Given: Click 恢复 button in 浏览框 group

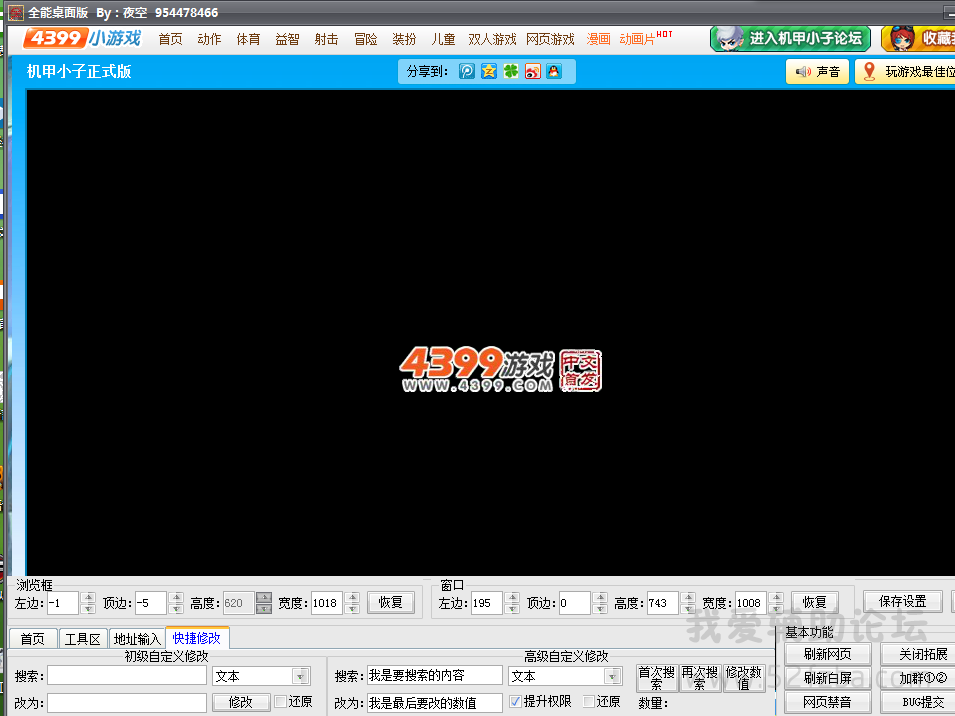Looking at the screenshot, I should [x=391, y=602].
